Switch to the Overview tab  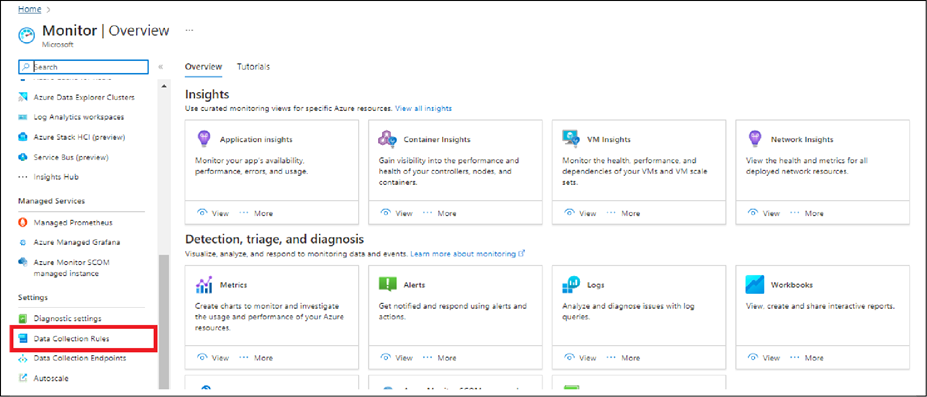[203, 67]
